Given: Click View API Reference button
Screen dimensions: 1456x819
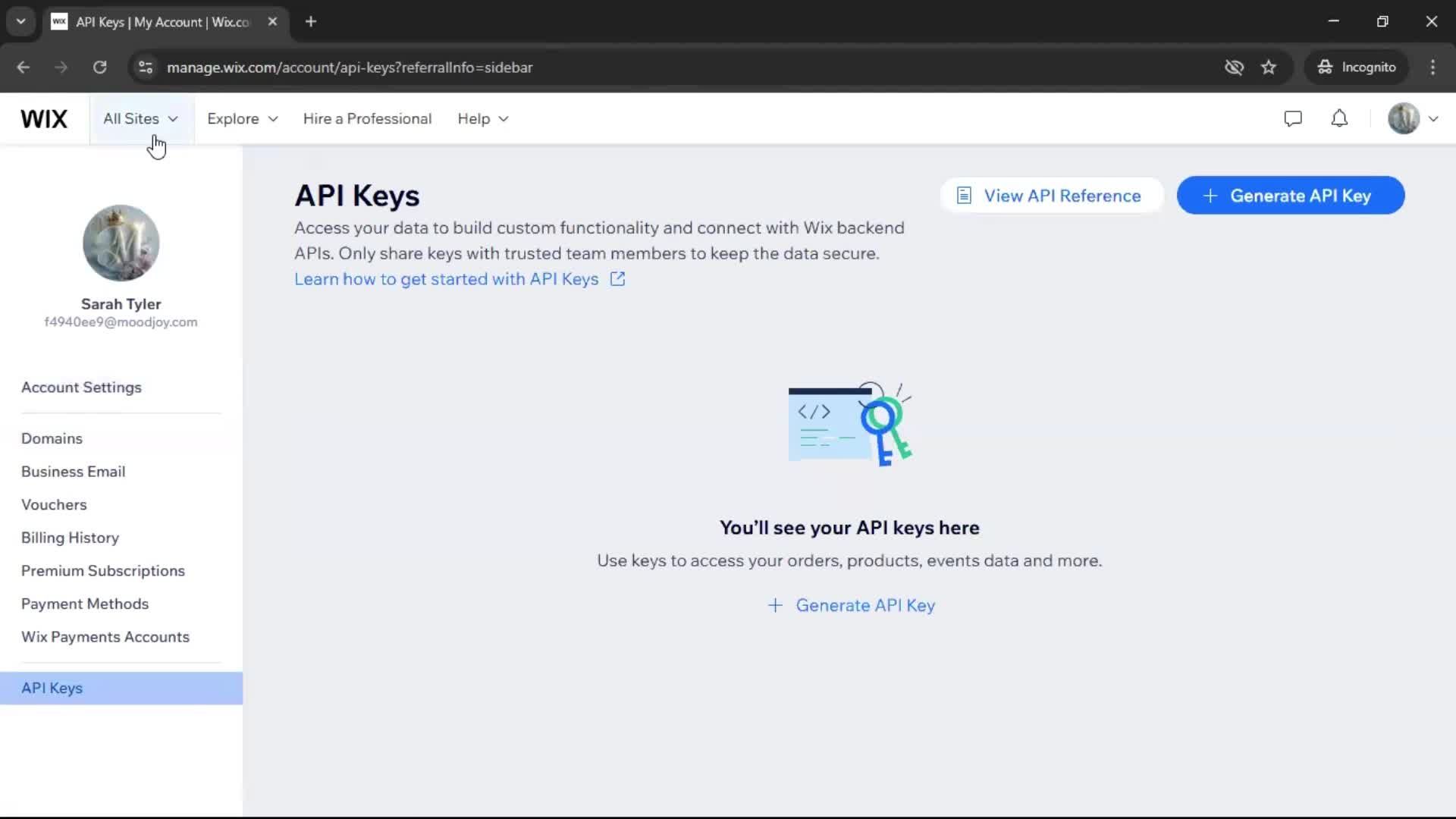Looking at the screenshot, I should click(1051, 196).
